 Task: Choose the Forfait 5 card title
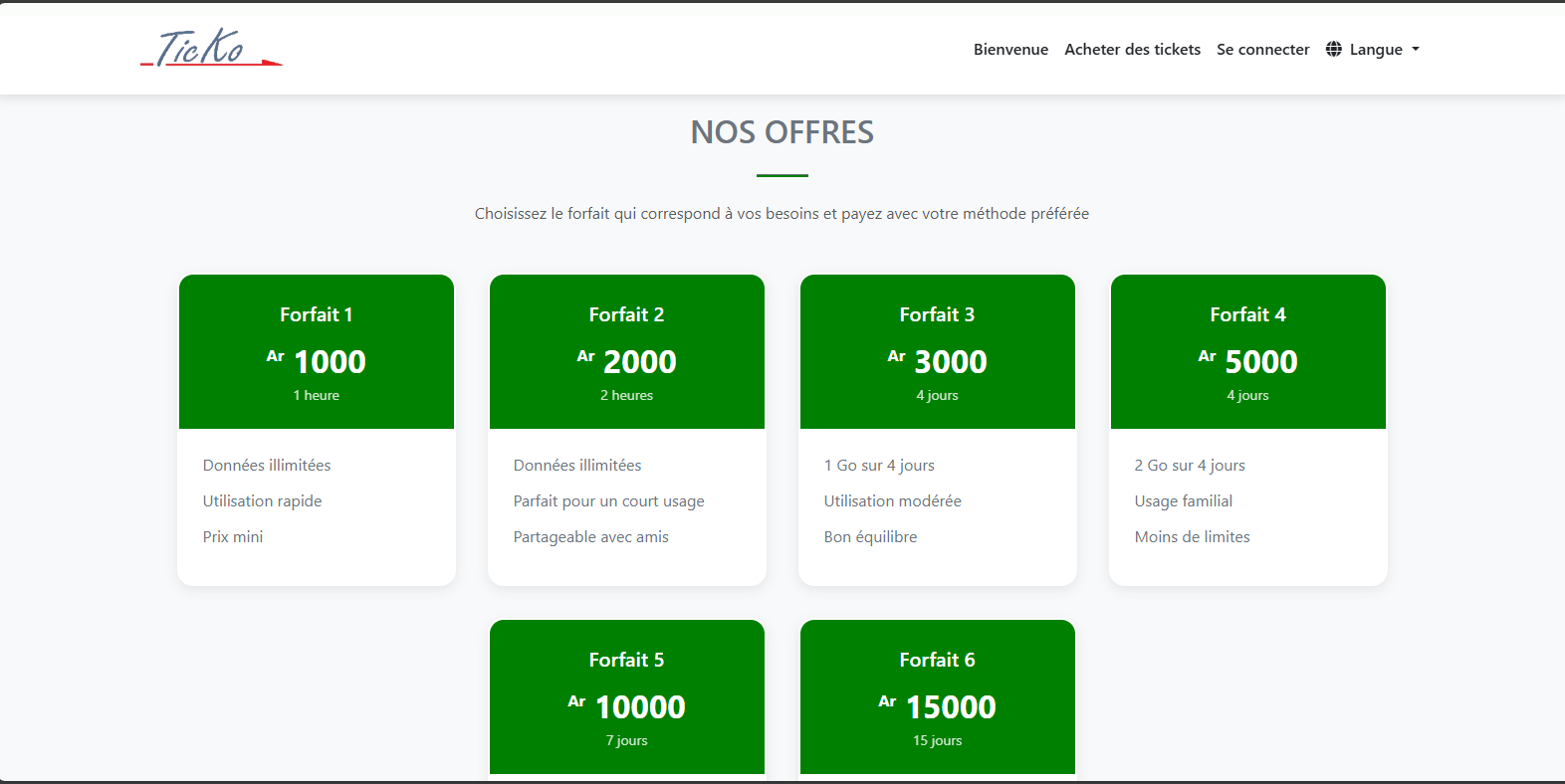[626, 660]
